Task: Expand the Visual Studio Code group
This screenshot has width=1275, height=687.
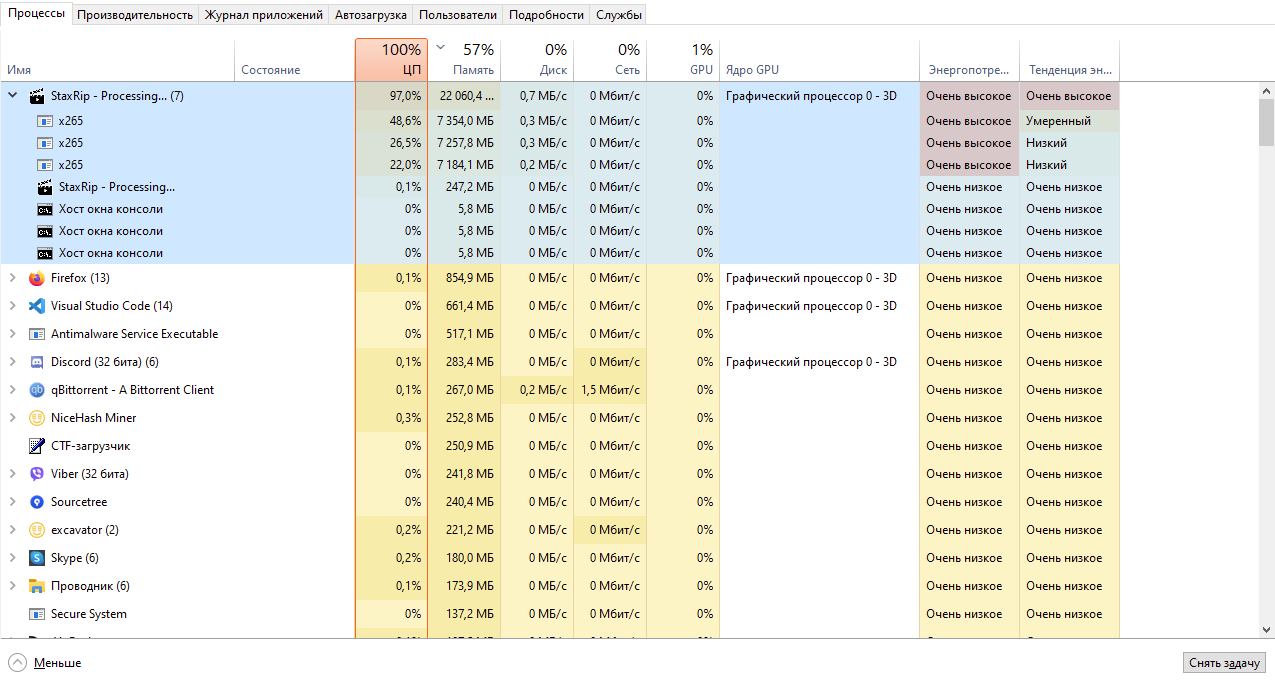Action: (x=14, y=306)
